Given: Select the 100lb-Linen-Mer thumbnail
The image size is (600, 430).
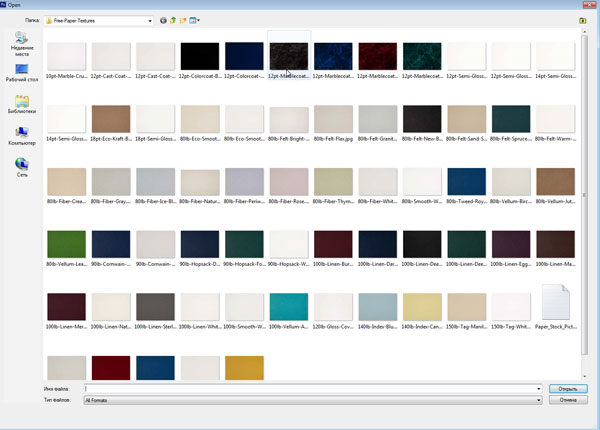Looking at the screenshot, I should pos(67,307).
